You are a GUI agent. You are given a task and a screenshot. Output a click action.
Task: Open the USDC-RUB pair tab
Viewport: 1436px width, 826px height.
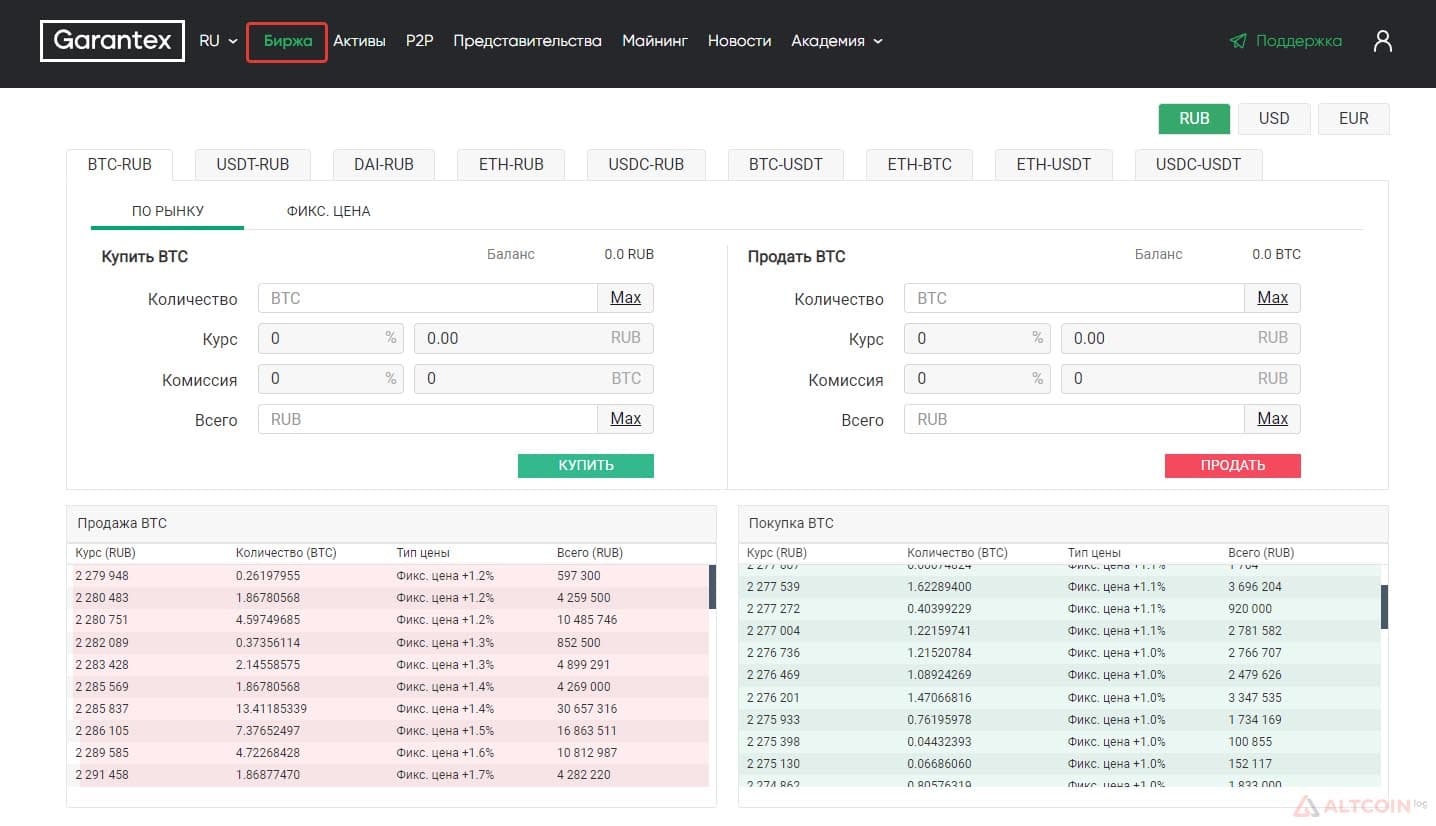pyautogui.click(x=646, y=164)
